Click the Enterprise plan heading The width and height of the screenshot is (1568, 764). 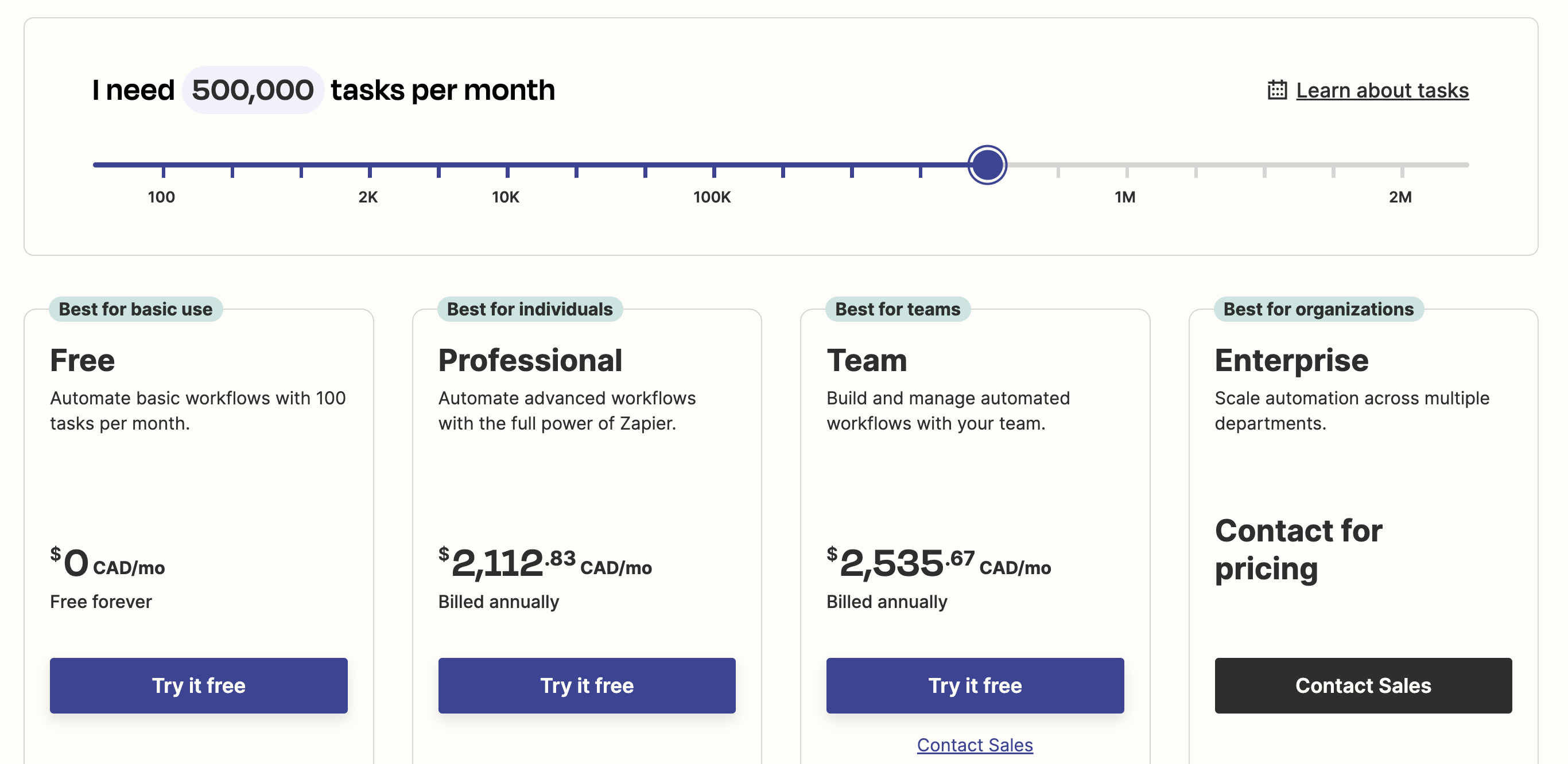pos(1291,360)
